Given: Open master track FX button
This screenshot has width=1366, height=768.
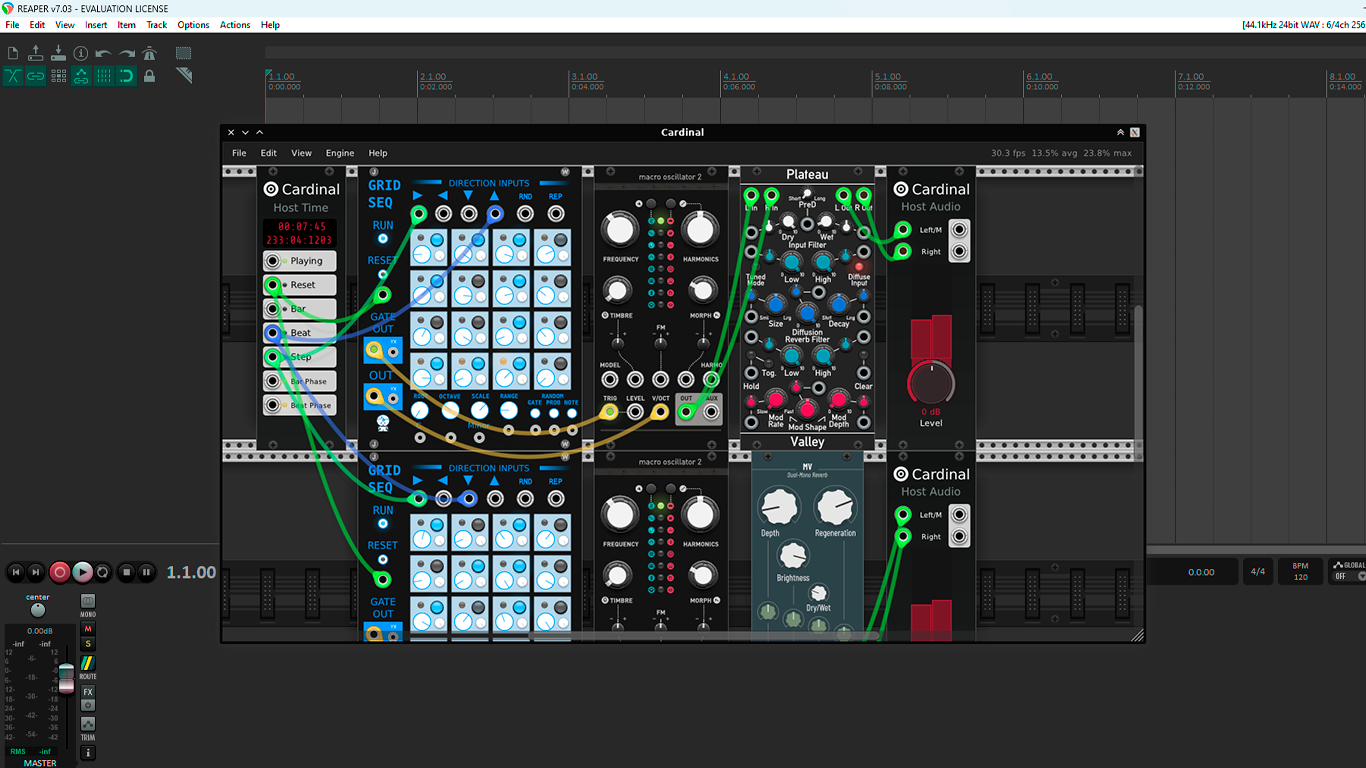Looking at the screenshot, I should click(x=88, y=692).
